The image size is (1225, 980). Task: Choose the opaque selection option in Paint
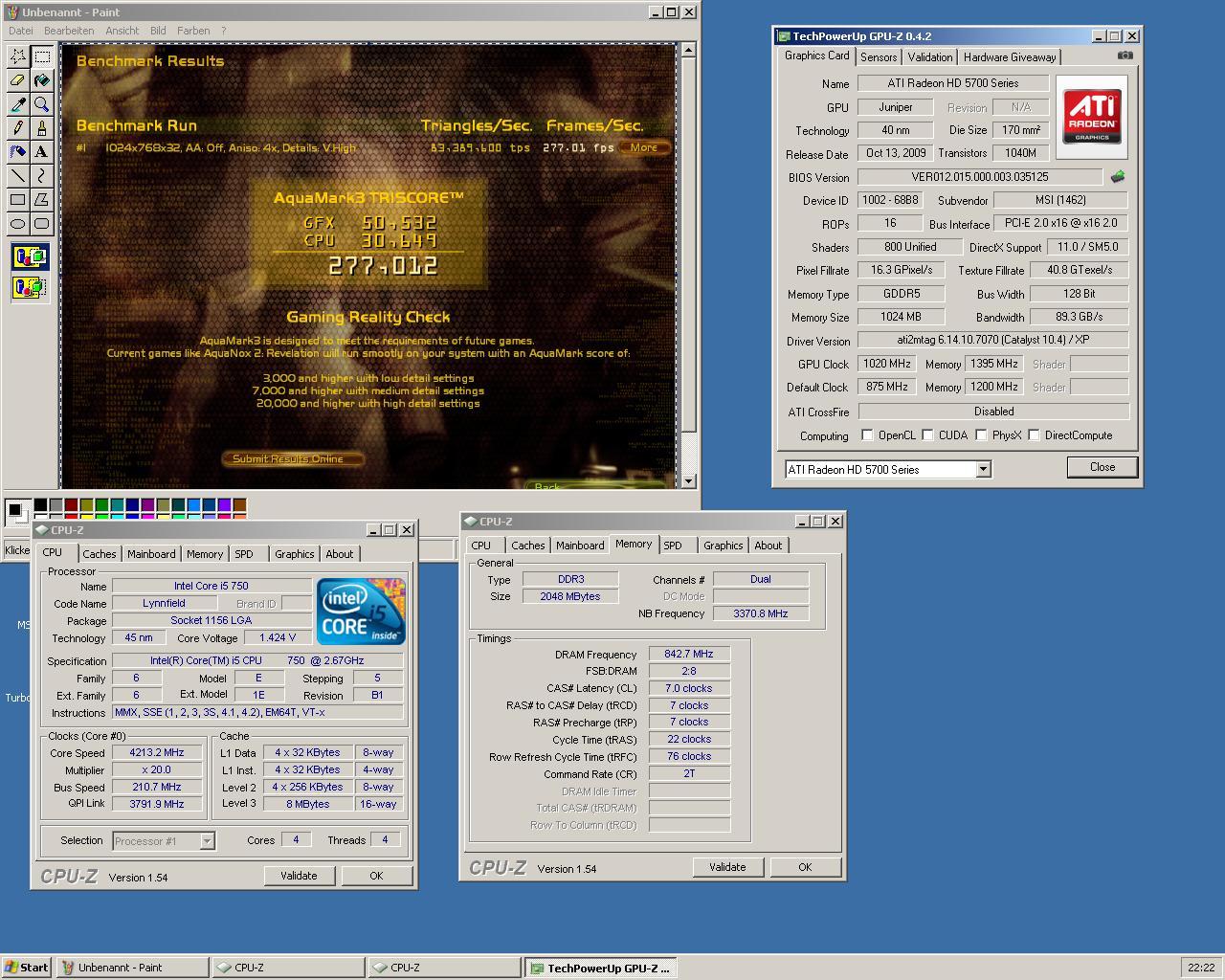[30, 256]
